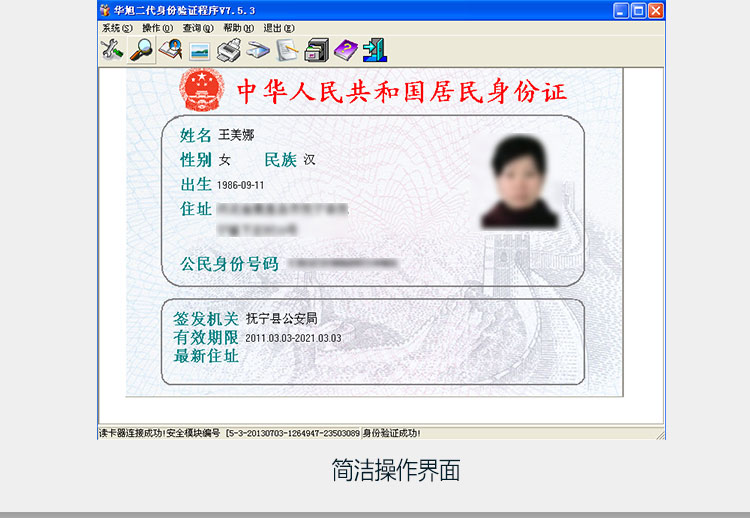Click the scanner icon in toolbar
Image resolution: width=750 pixels, height=518 pixels.
click(258, 50)
